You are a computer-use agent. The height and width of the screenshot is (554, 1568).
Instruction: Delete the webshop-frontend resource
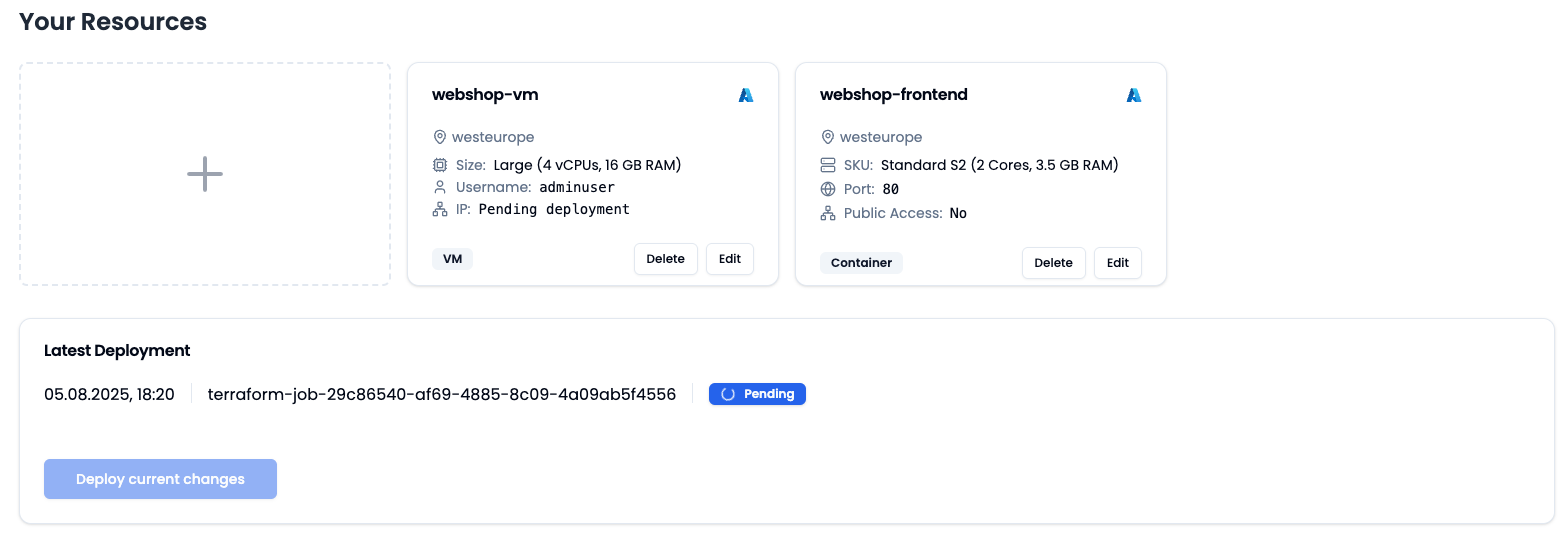point(1054,263)
